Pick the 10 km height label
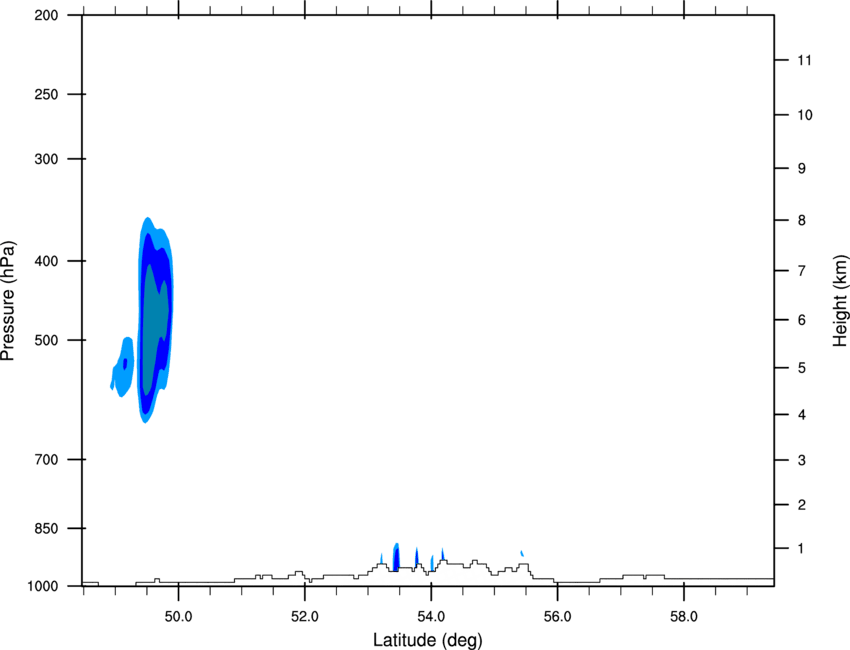 (804, 115)
